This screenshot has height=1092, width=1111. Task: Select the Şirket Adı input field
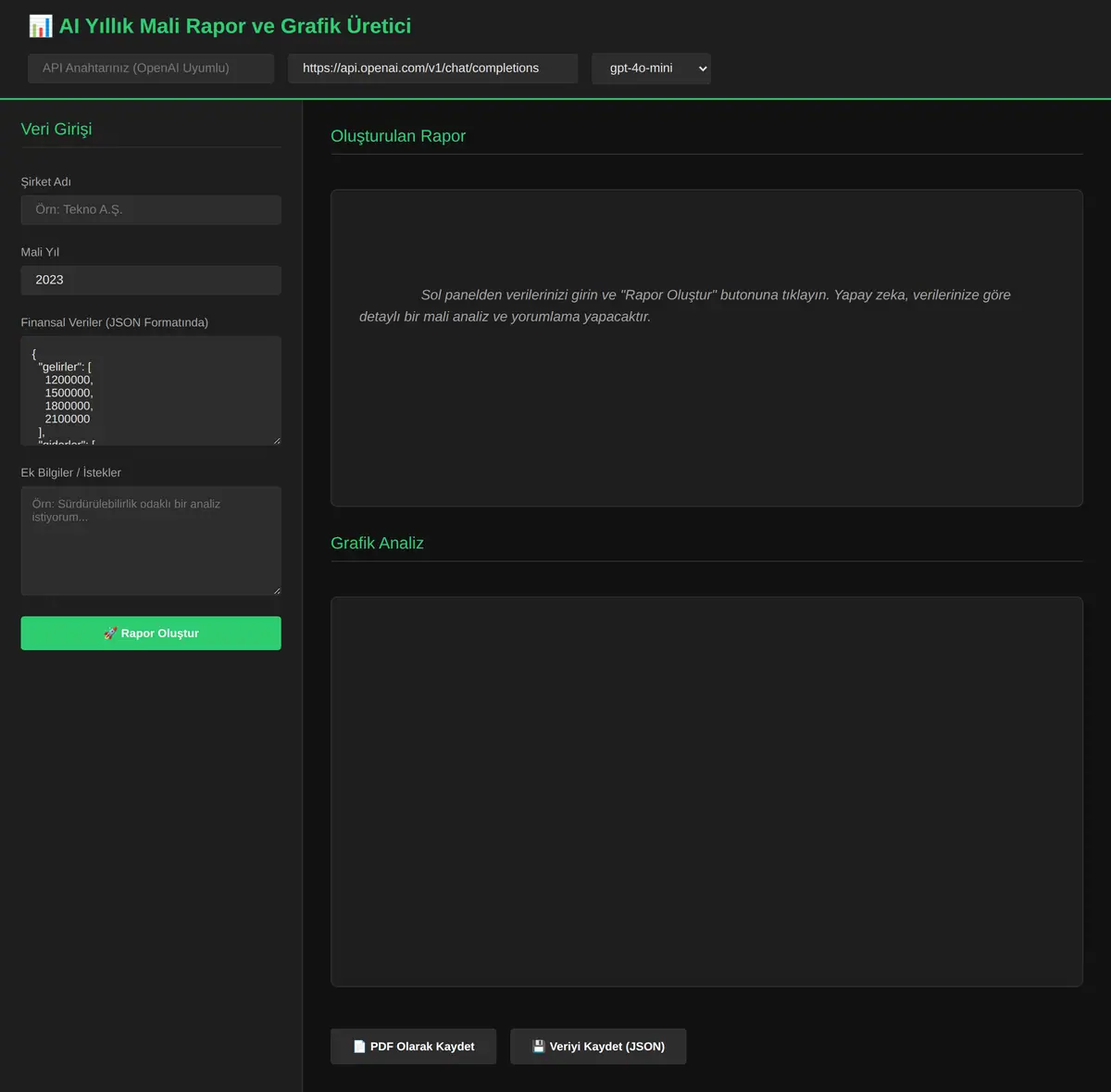151,210
